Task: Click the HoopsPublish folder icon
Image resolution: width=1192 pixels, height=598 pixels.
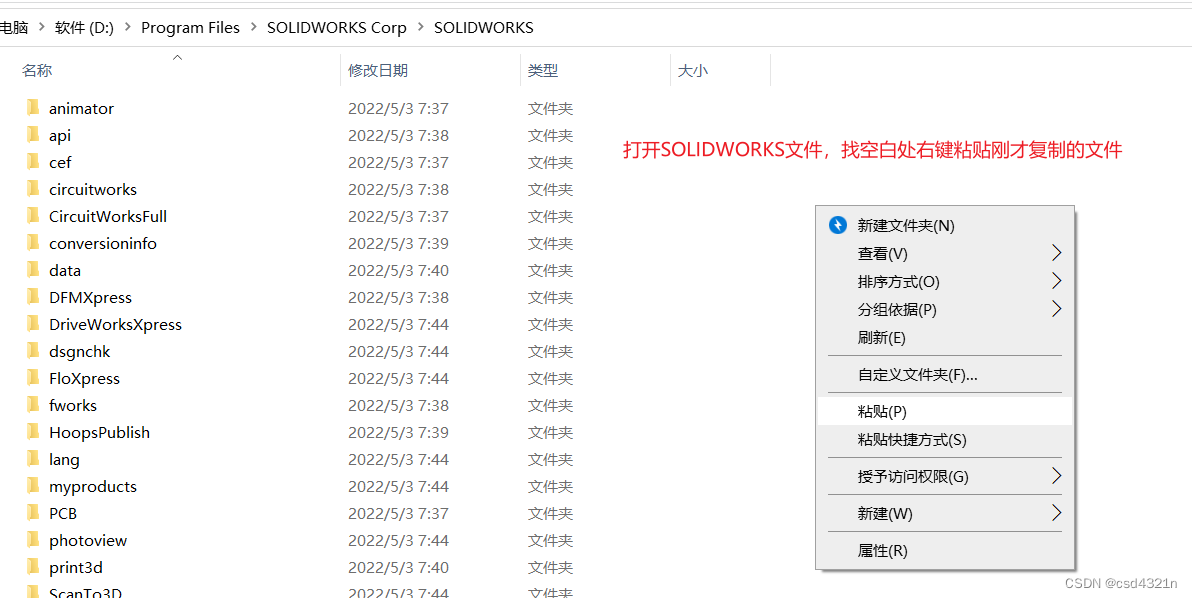Action: click(x=33, y=432)
